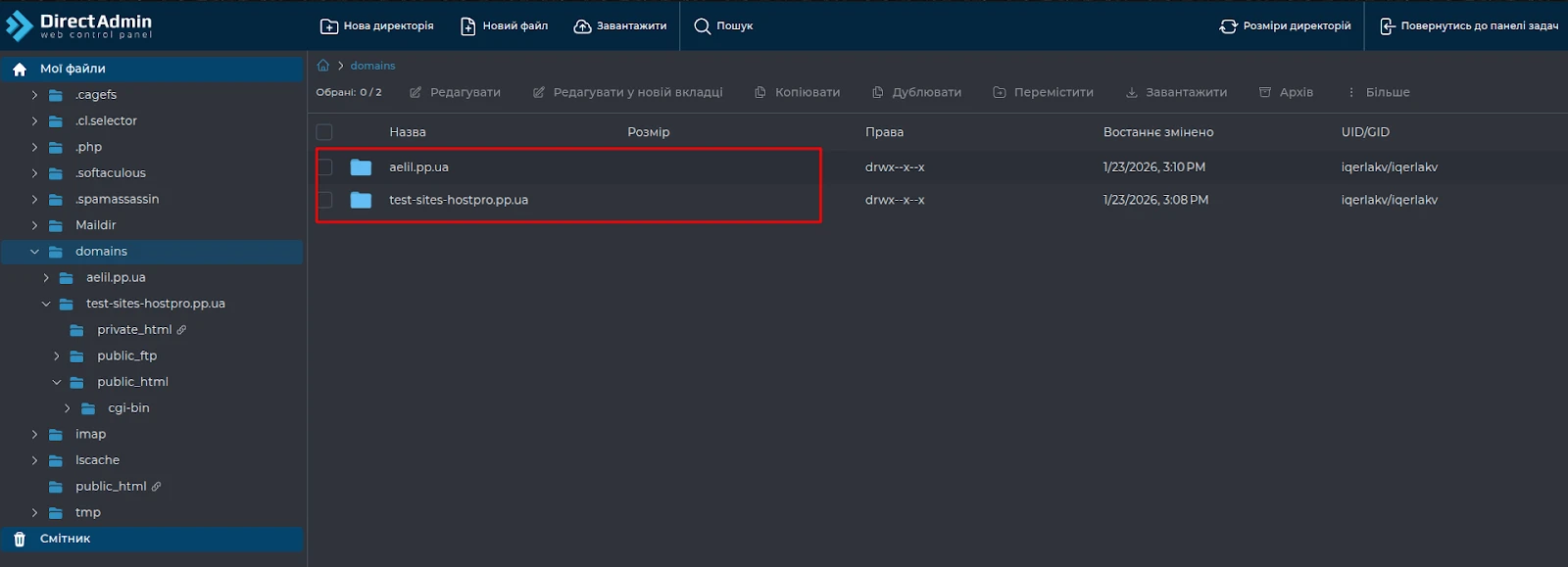Open Новий файл from the top bar
The height and width of the screenshot is (567, 1568).
pos(505,26)
